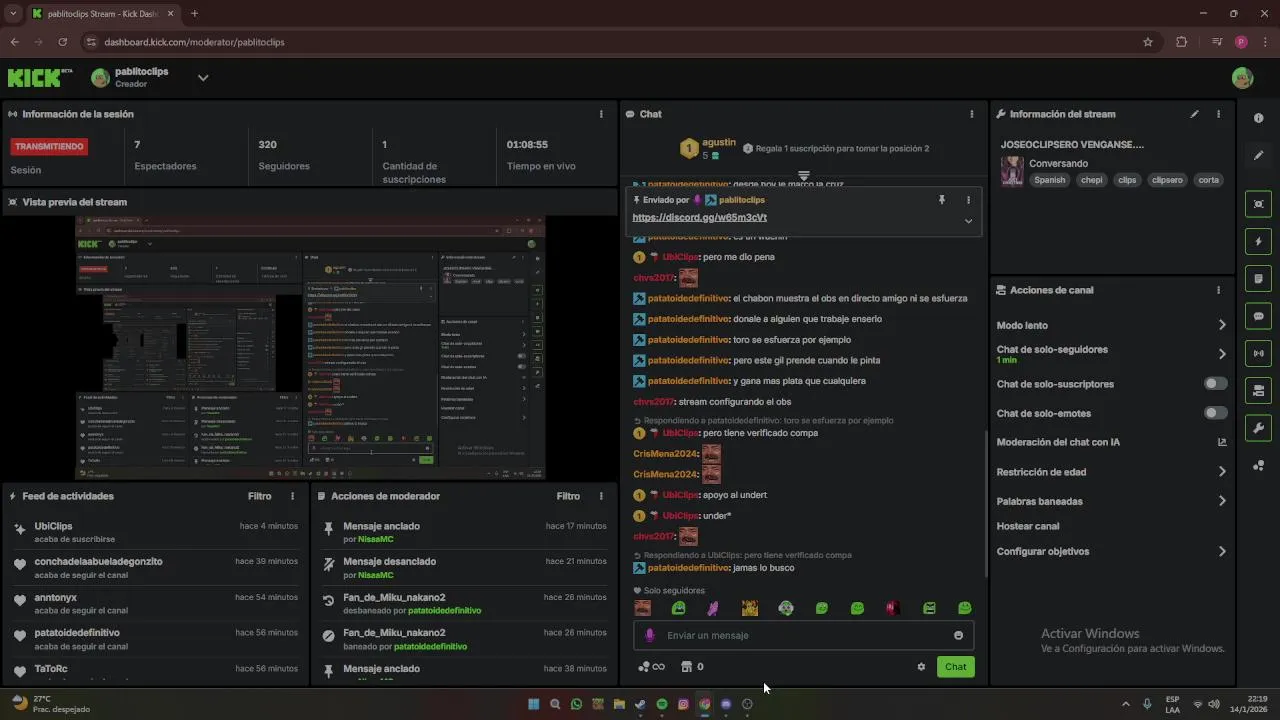Unpin the pinned discord message

[941, 200]
